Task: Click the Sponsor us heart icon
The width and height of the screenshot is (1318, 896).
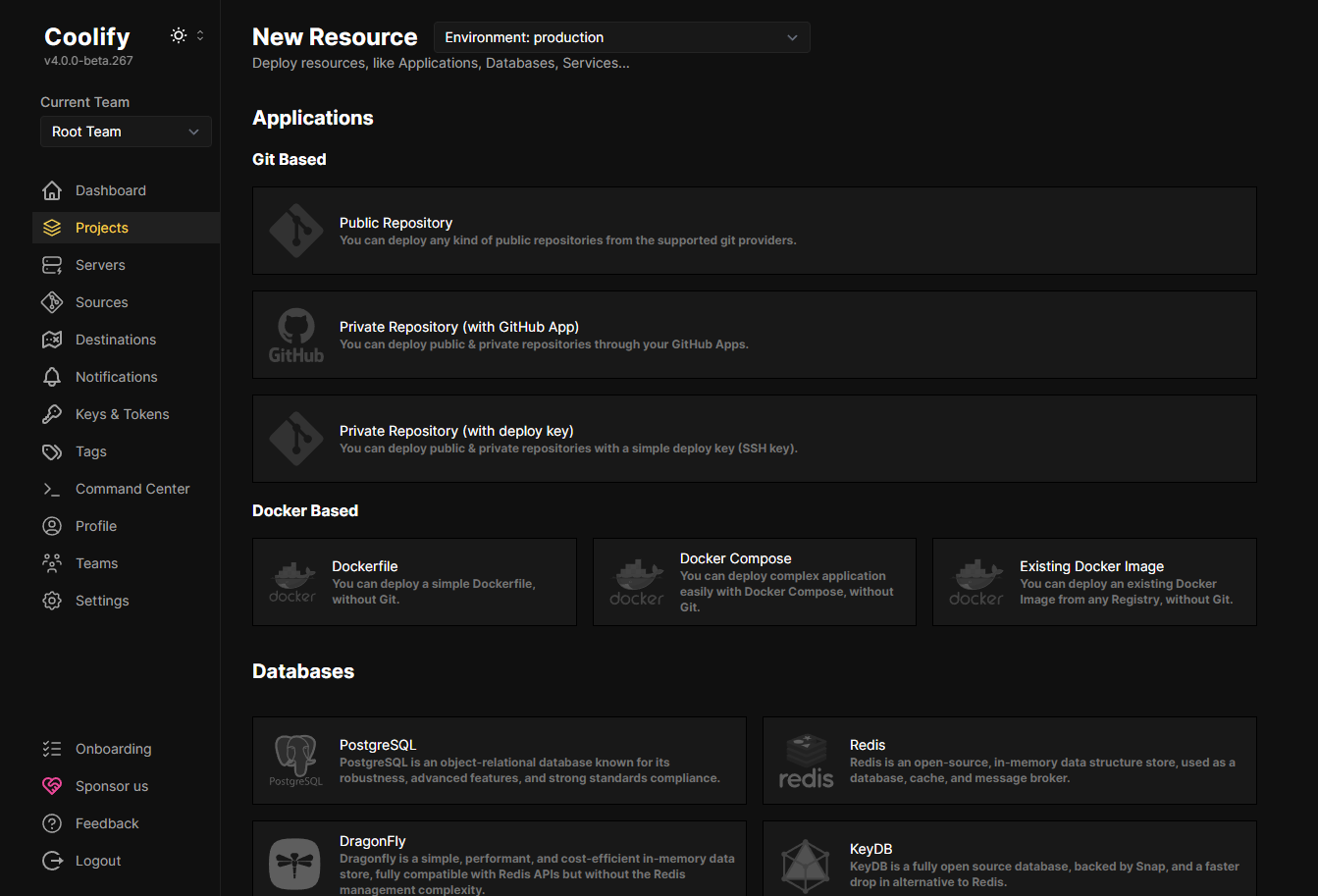Action: [52, 786]
